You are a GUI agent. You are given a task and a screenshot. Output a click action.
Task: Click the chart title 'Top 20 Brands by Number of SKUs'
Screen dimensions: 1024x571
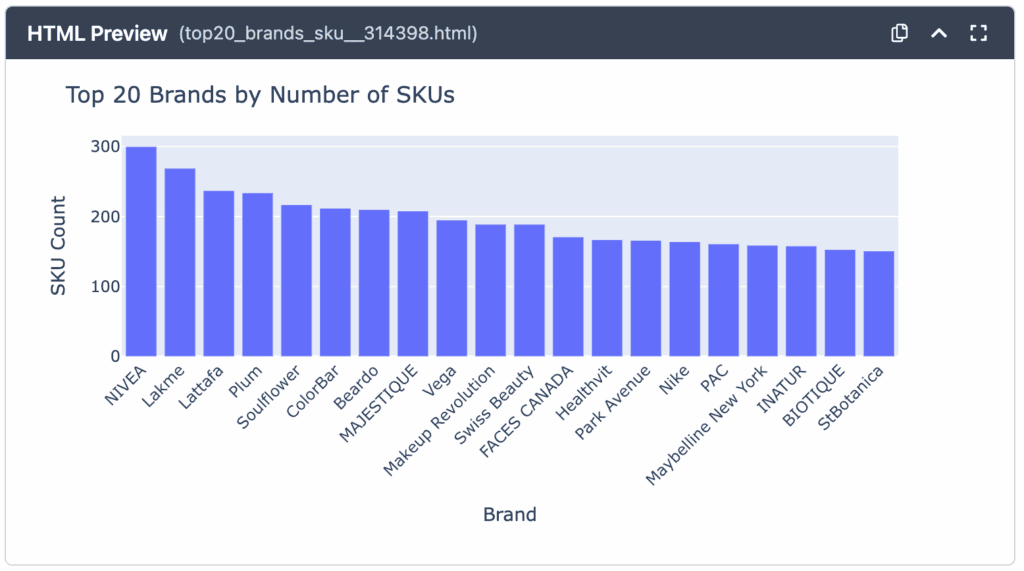pos(260,95)
